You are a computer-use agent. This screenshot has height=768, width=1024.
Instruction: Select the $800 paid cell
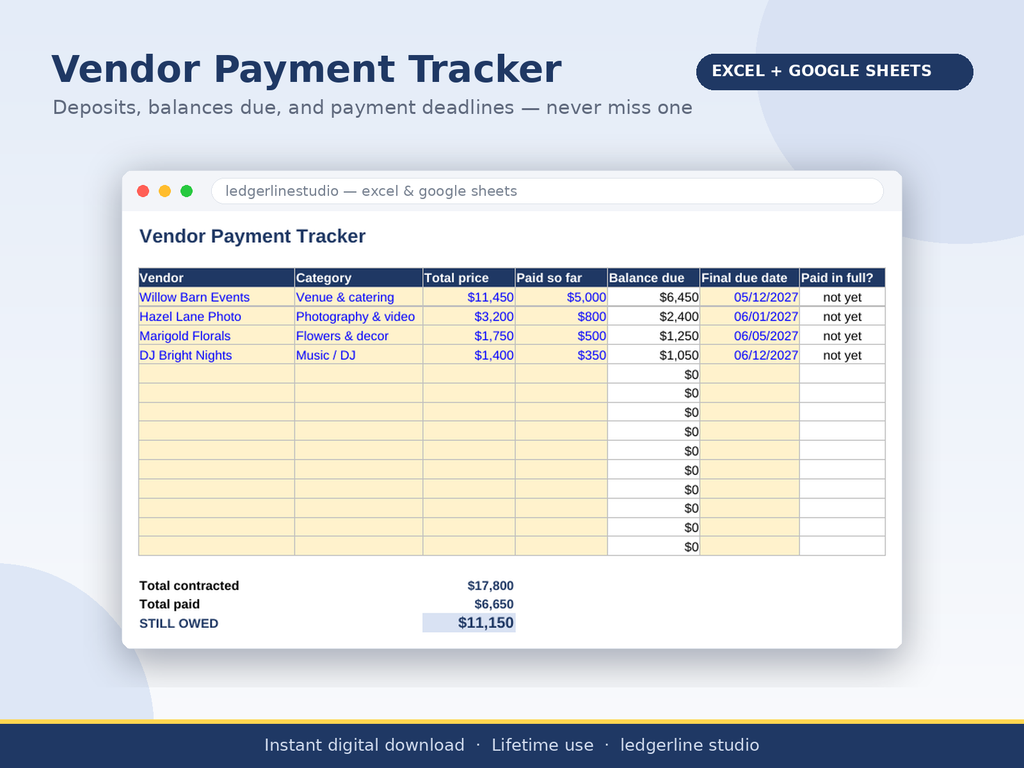tap(561, 316)
